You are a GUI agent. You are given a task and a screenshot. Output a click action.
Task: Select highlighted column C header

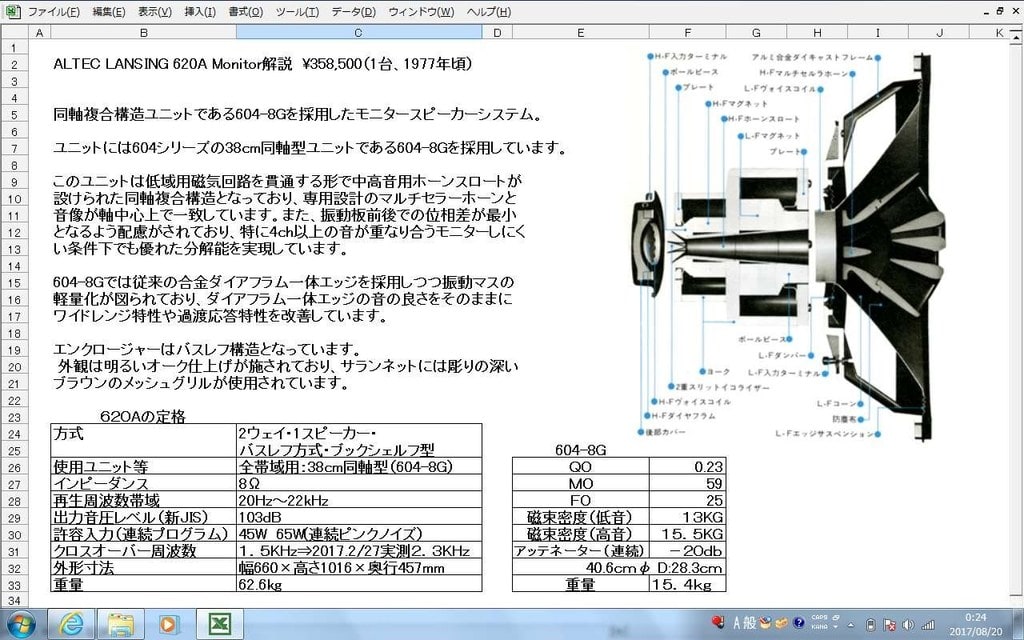pos(359,32)
